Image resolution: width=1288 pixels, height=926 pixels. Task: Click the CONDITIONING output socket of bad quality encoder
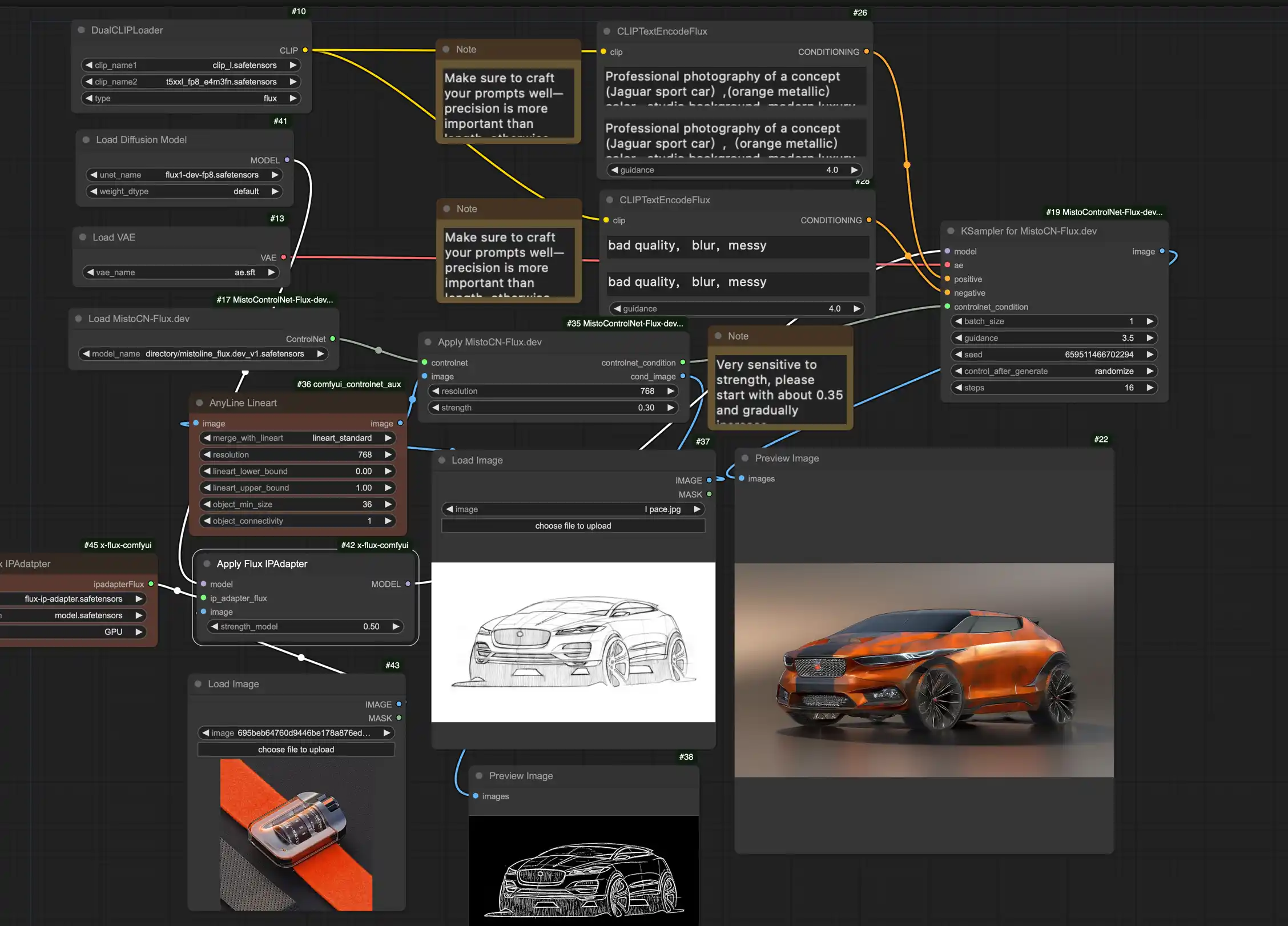869,220
